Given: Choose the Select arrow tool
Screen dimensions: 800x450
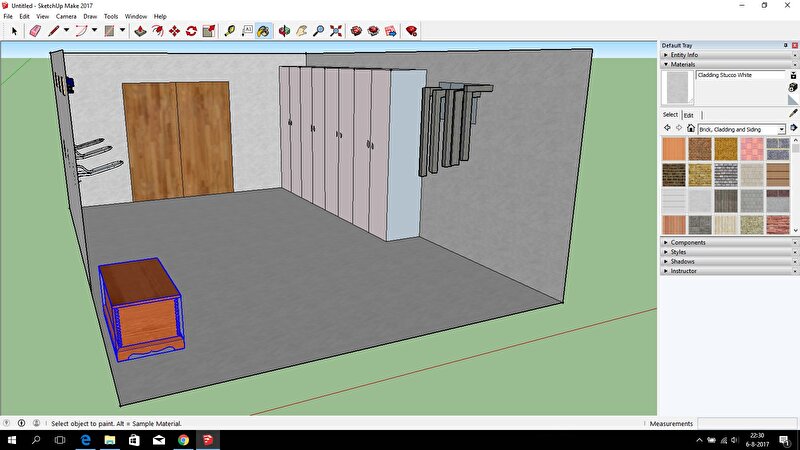Looking at the screenshot, I should tap(14, 31).
